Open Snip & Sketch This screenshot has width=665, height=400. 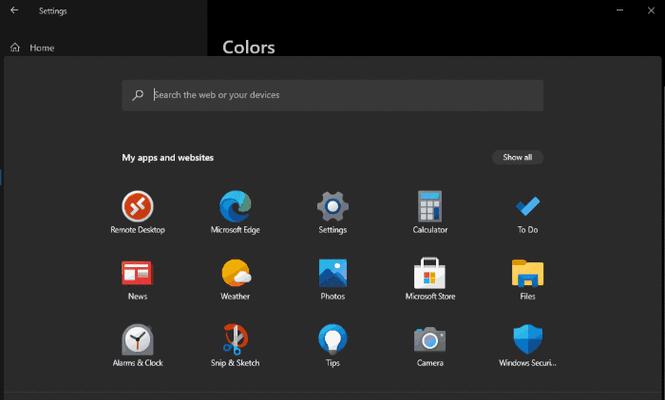click(x=235, y=346)
